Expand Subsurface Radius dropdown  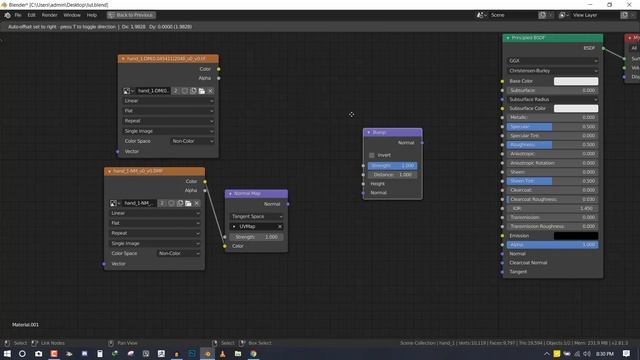(x=553, y=100)
